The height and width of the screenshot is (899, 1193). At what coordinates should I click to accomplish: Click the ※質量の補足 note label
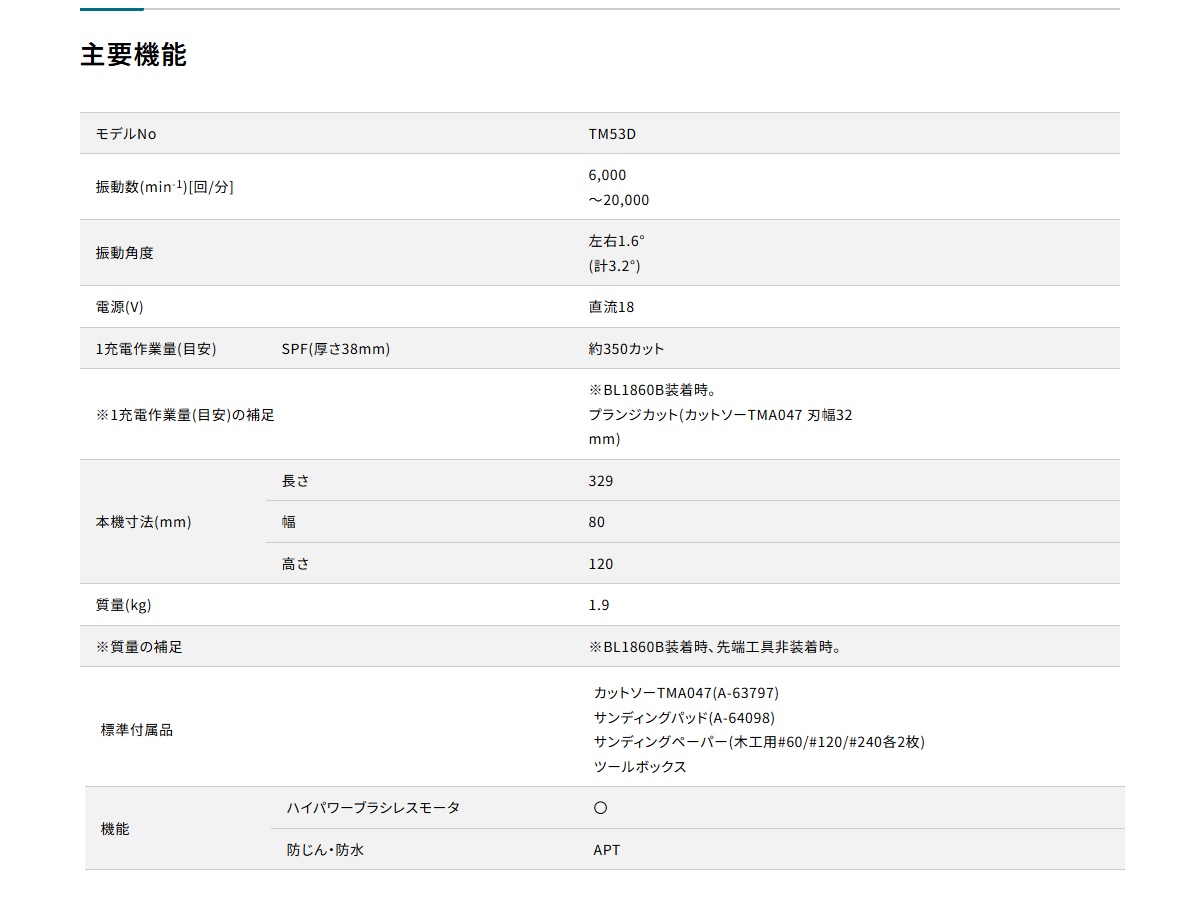pyautogui.click(x=139, y=647)
